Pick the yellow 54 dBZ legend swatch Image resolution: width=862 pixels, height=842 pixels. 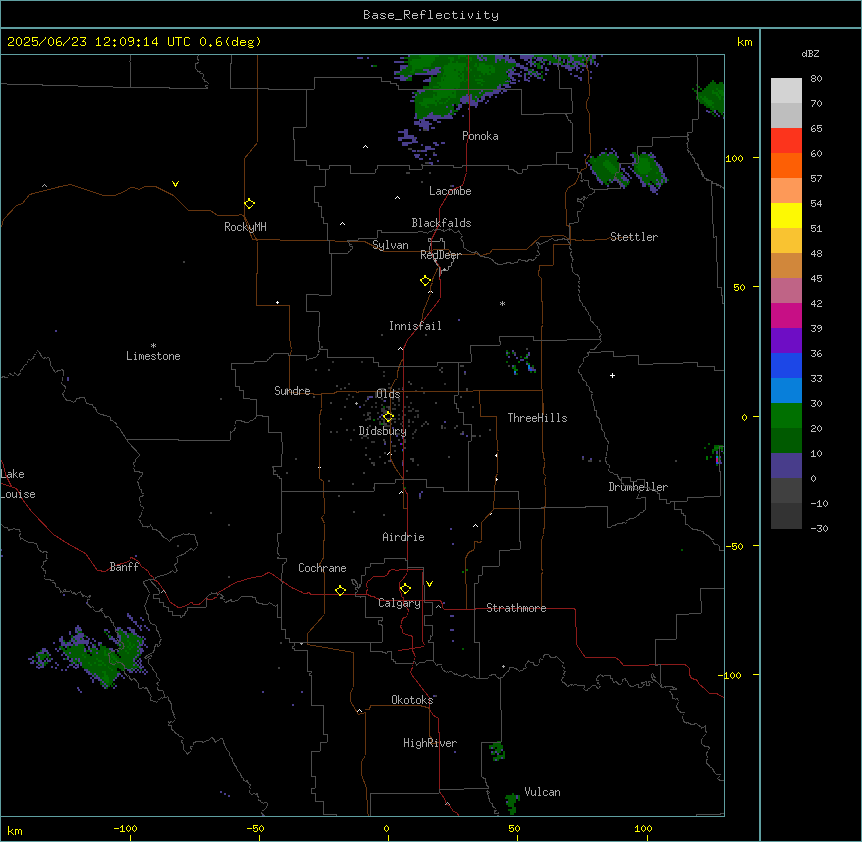coord(786,215)
